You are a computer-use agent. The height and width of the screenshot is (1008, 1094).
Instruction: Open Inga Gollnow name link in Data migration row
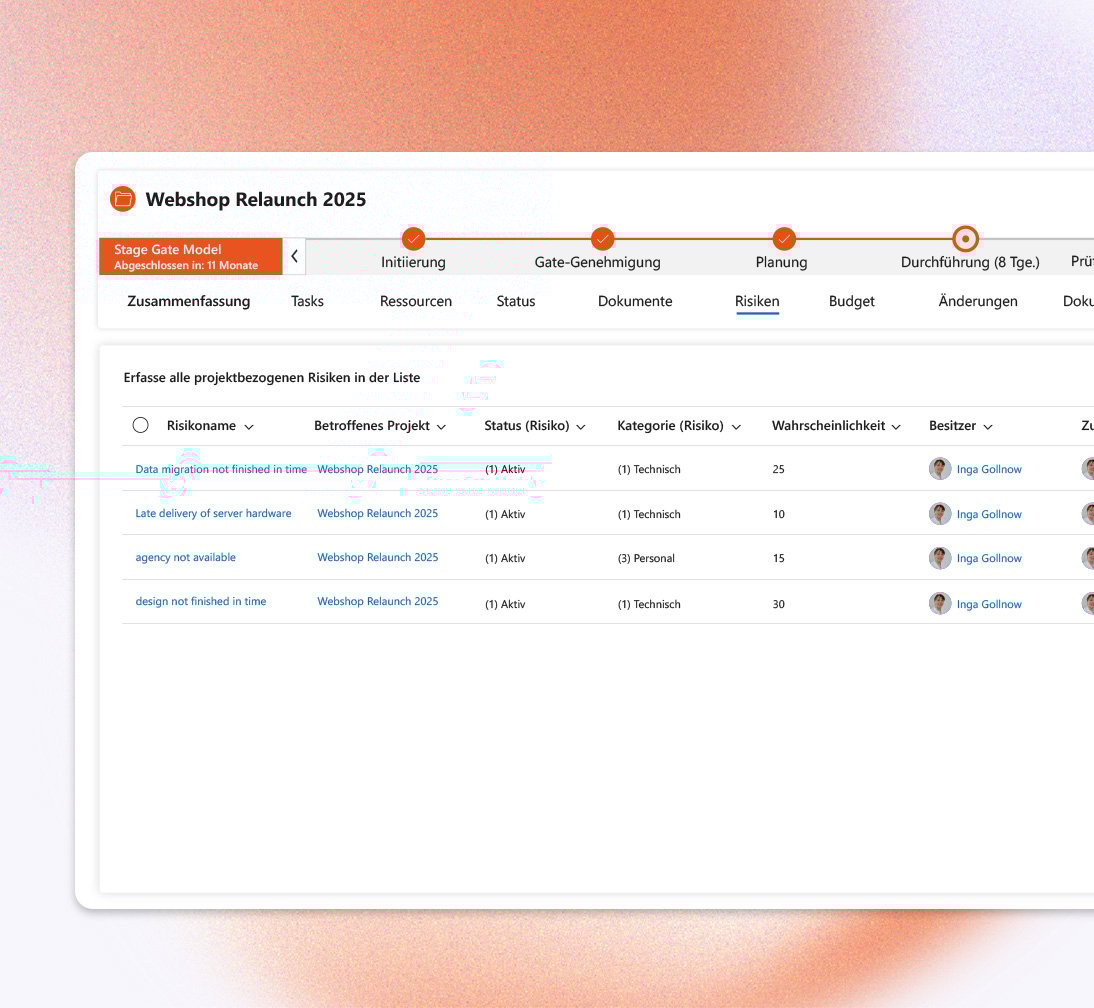989,469
